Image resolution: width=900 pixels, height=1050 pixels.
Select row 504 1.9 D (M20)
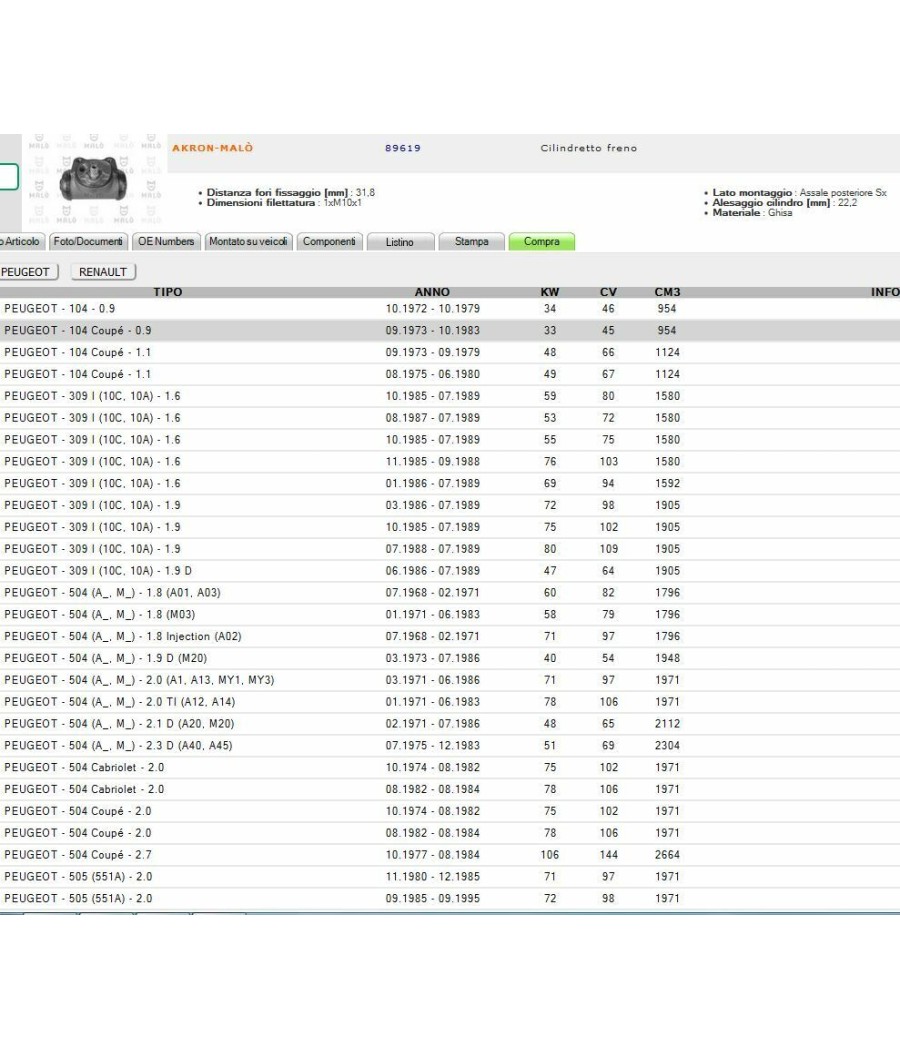(450, 658)
